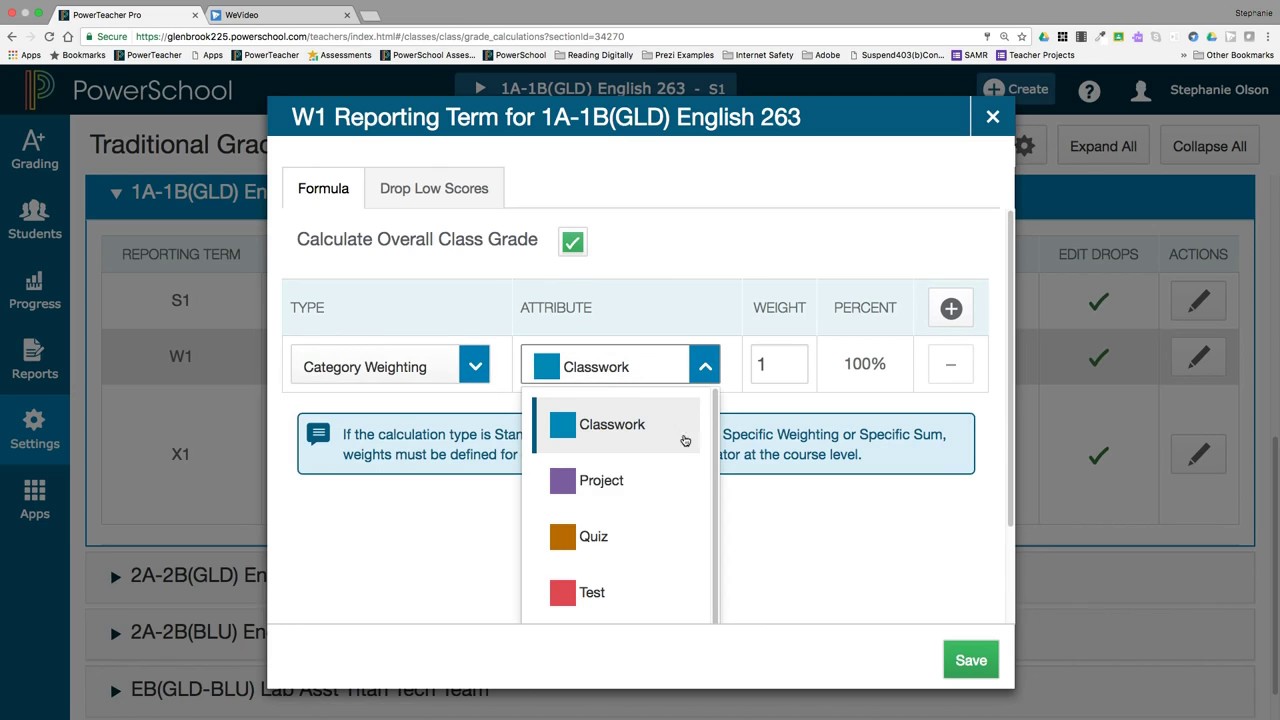Screen dimensions: 1280x720
Task: Click W1 edit drops checkmark
Action: [x=1098, y=357]
